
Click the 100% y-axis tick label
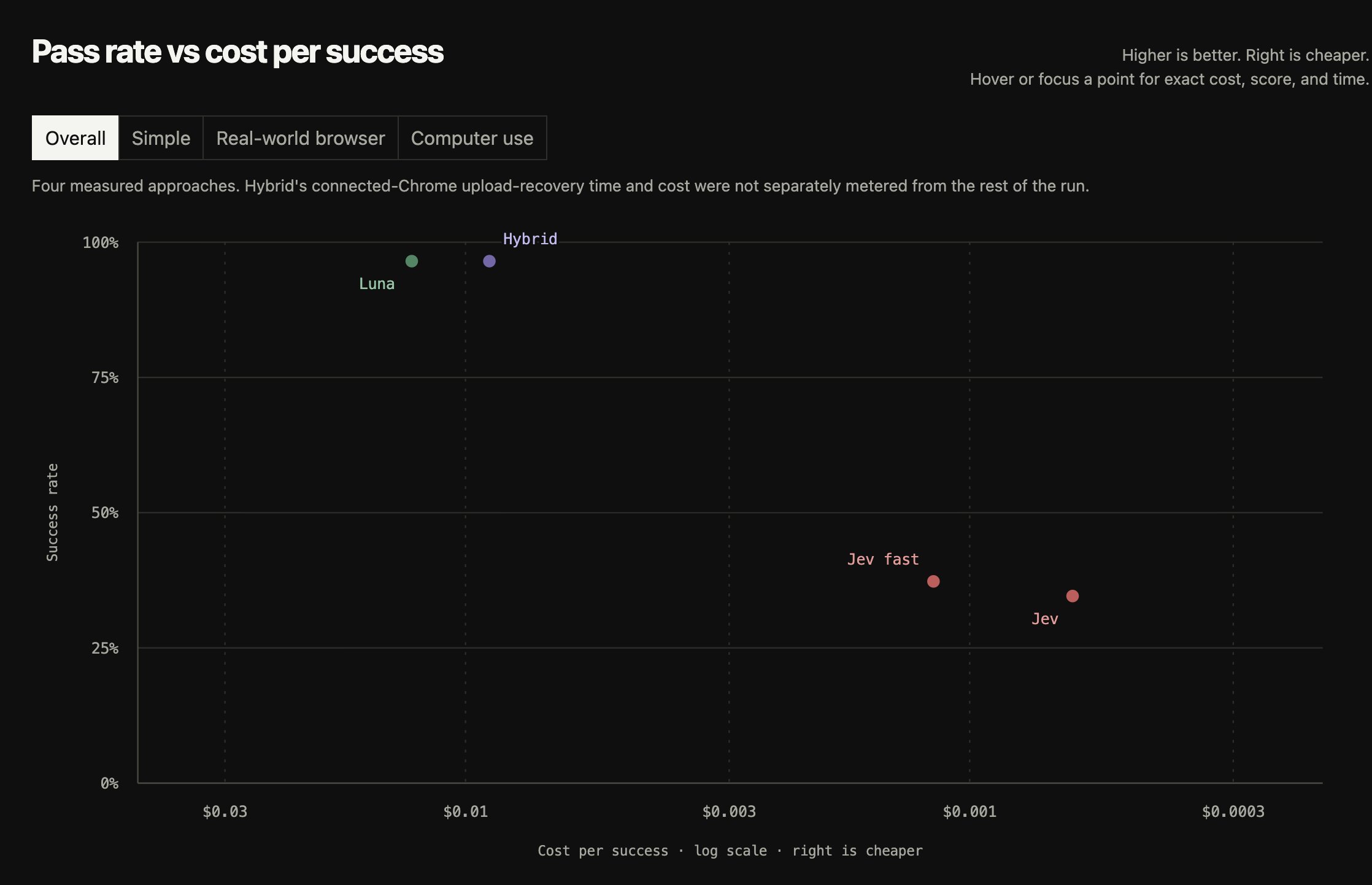(x=101, y=242)
